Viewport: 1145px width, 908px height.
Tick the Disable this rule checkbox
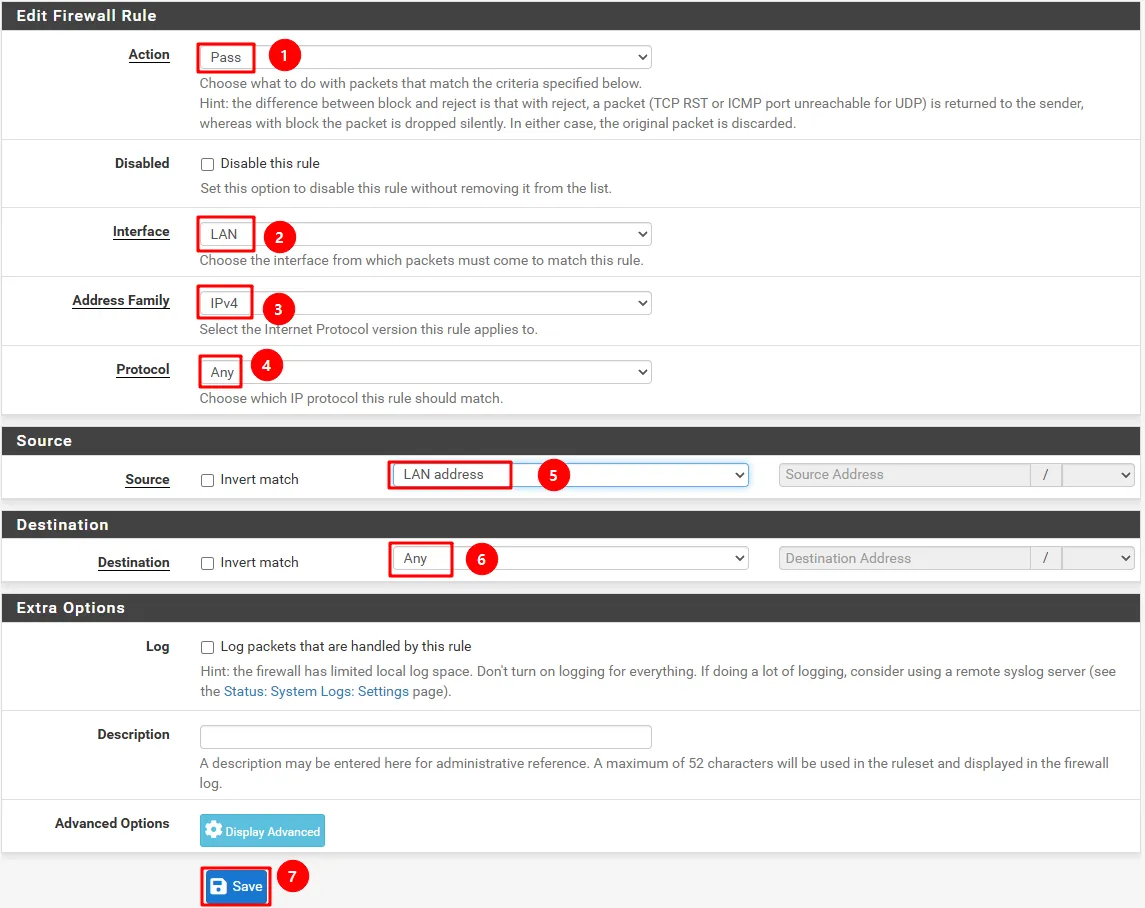pyautogui.click(x=207, y=164)
